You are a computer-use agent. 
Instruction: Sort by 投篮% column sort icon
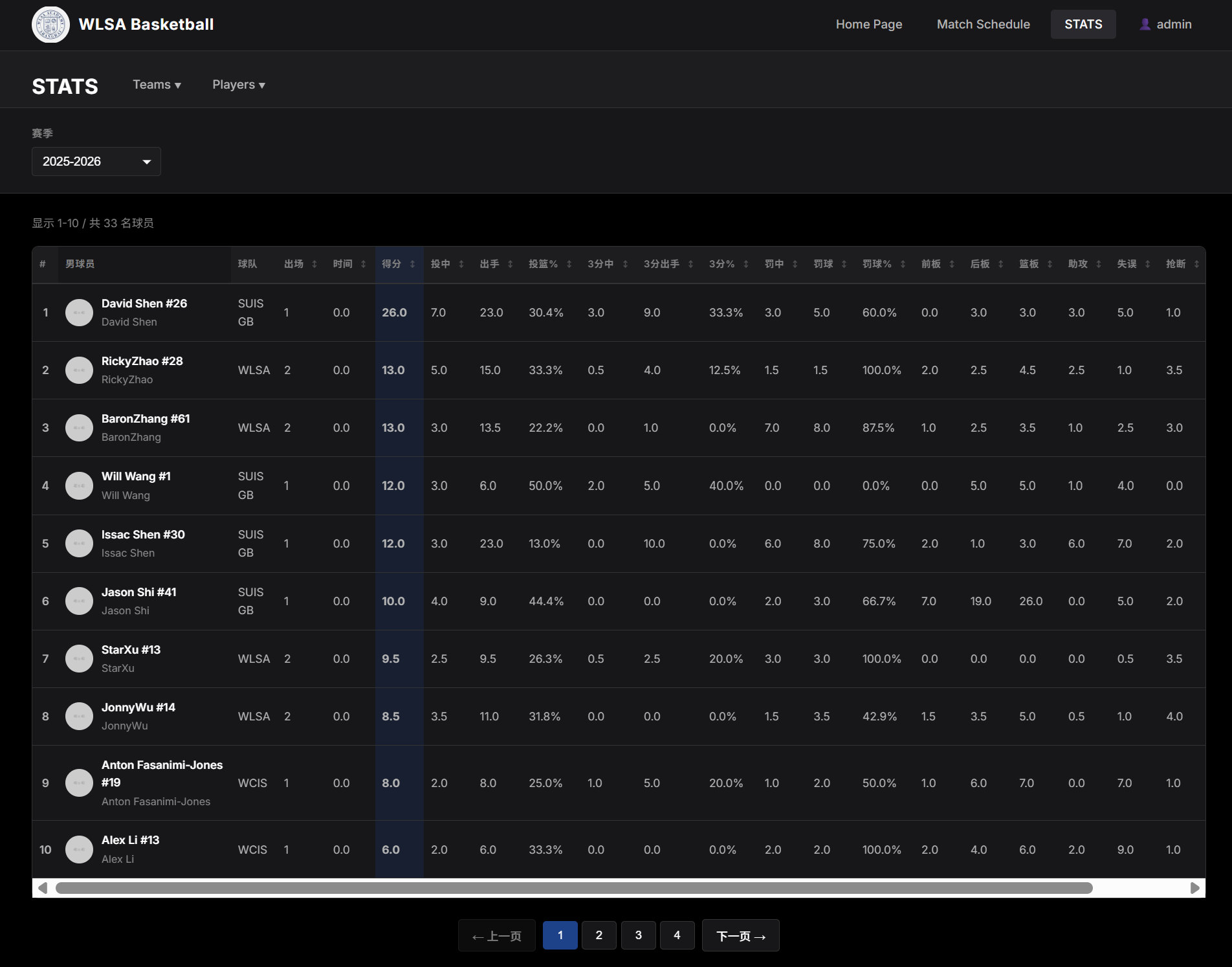pyautogui.click(x=569, y=264)
